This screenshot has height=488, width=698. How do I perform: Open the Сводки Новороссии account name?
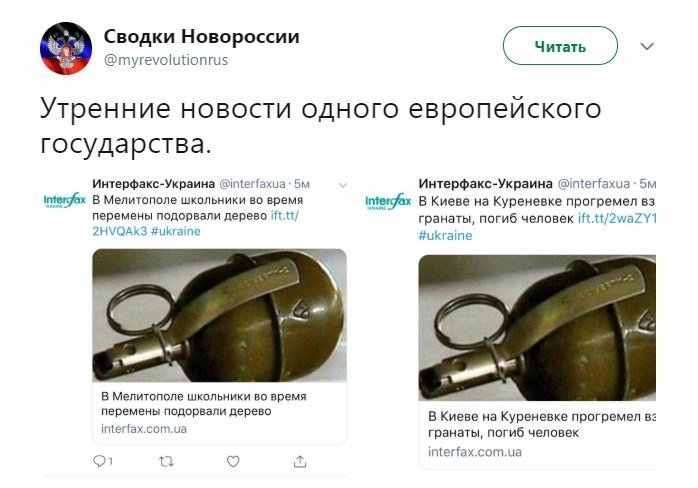pyautogui.click(x=202, y=37)
